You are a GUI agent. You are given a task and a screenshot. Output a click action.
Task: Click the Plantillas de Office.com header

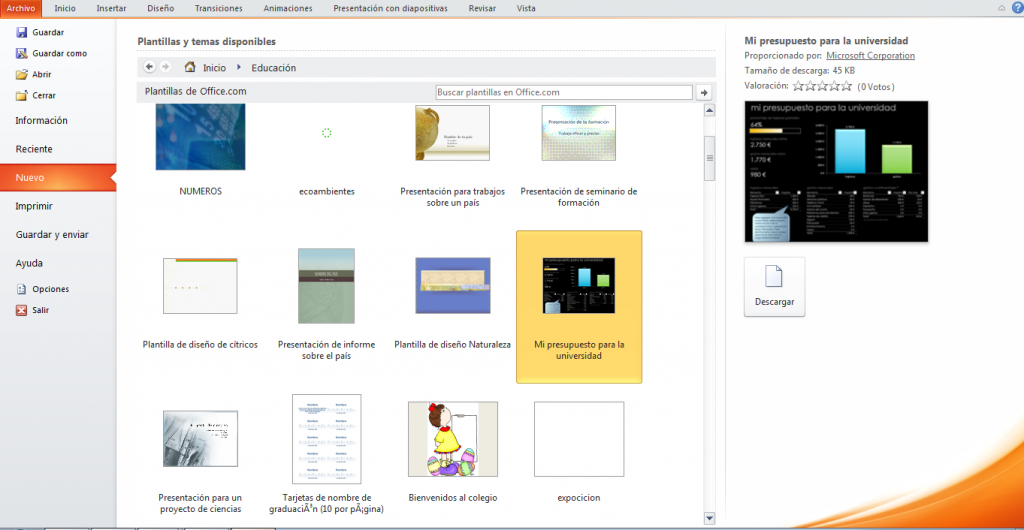196,91
